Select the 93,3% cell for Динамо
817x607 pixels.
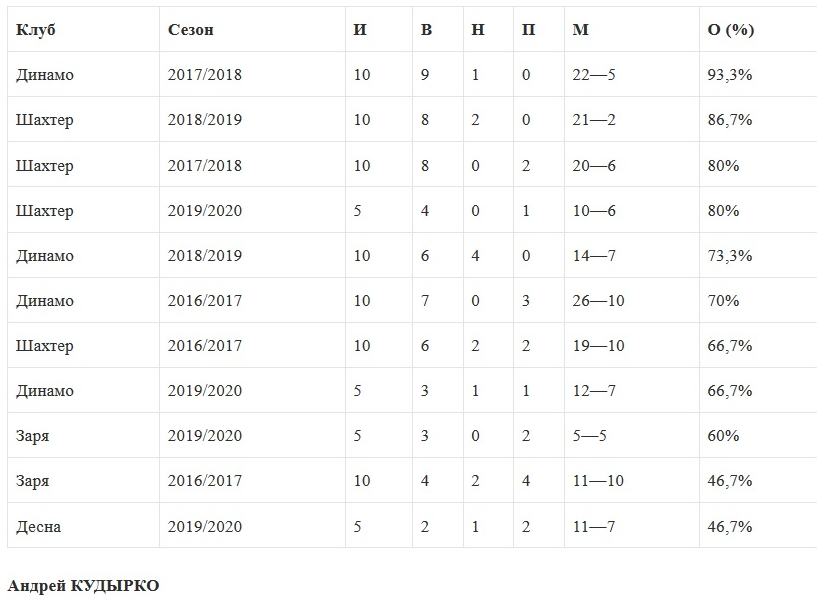(x=730, y=75)
